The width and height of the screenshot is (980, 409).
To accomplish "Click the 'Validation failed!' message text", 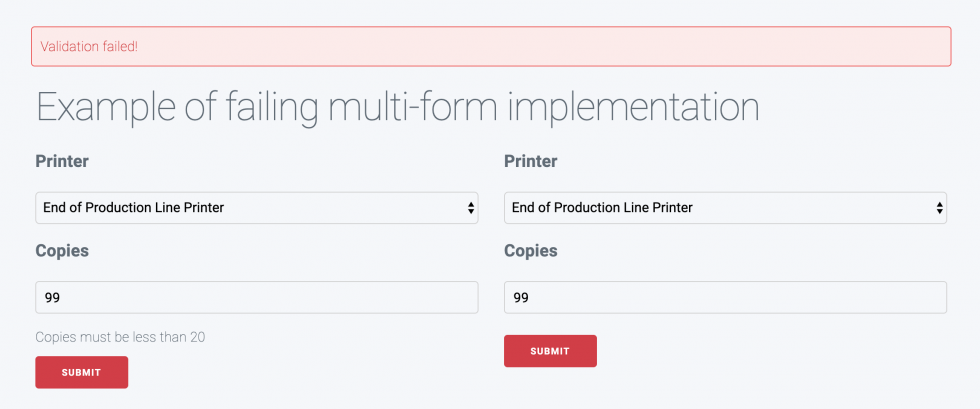I will click(89, 46).
